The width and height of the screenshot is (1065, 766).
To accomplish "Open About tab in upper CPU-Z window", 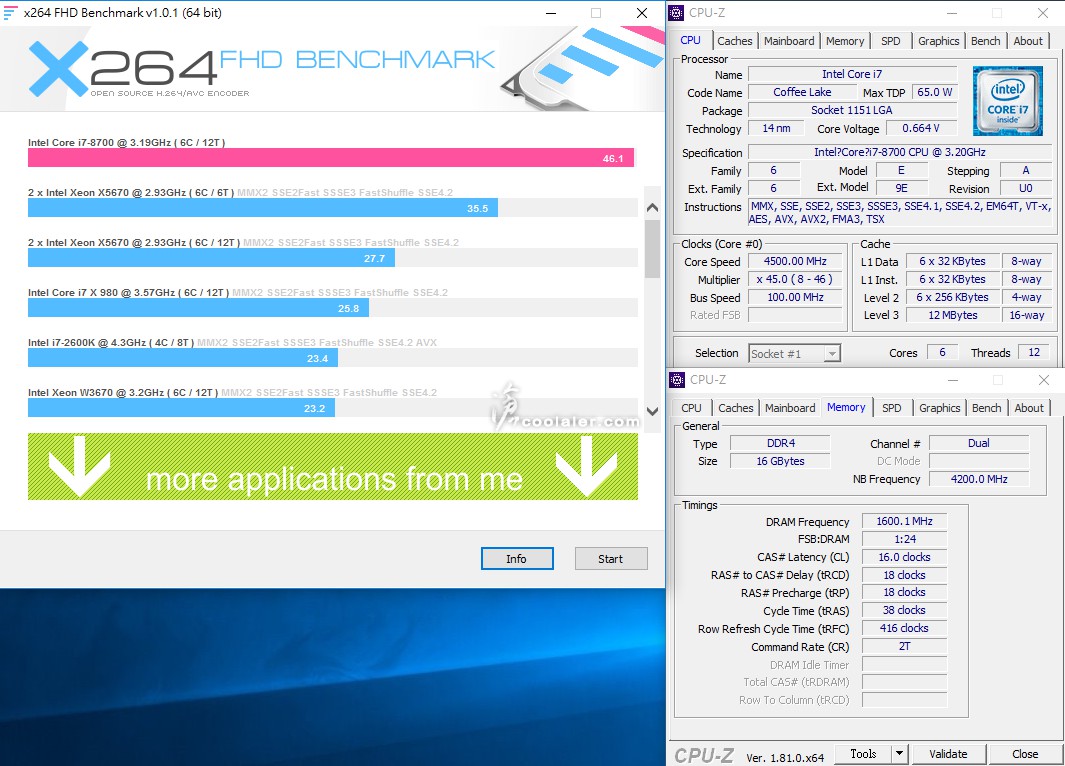I will pyautogui.click(x=1028, y=41).
